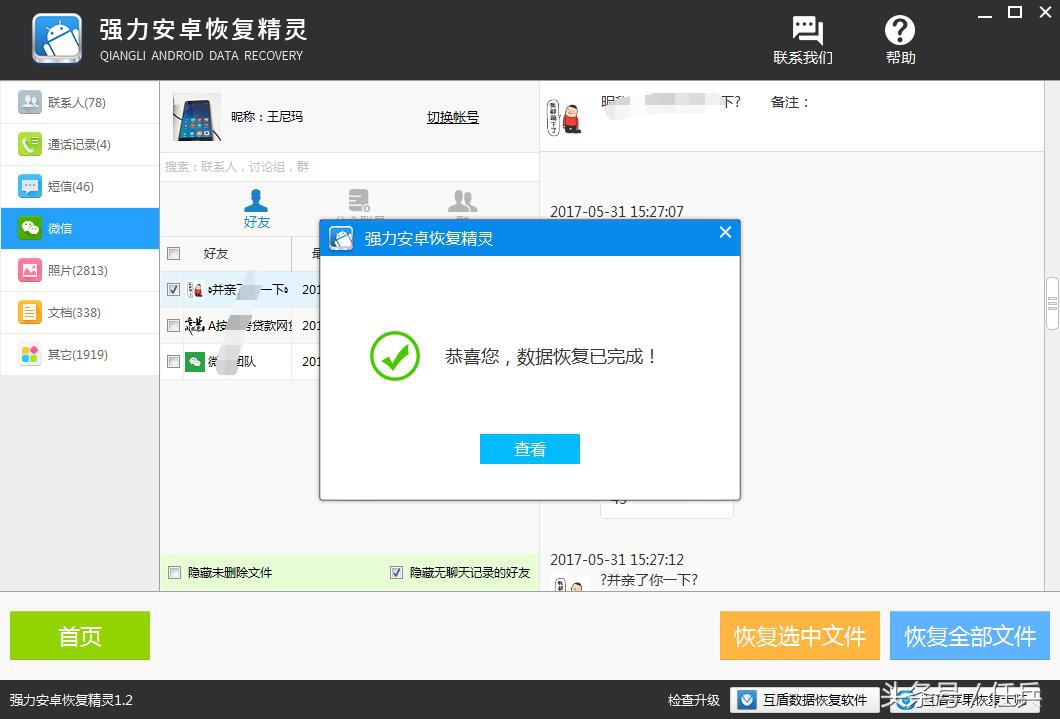Click 查看 in the recovery complete dialog
The width and height of the screenshot is (1060, 719).
click(529, 448)
